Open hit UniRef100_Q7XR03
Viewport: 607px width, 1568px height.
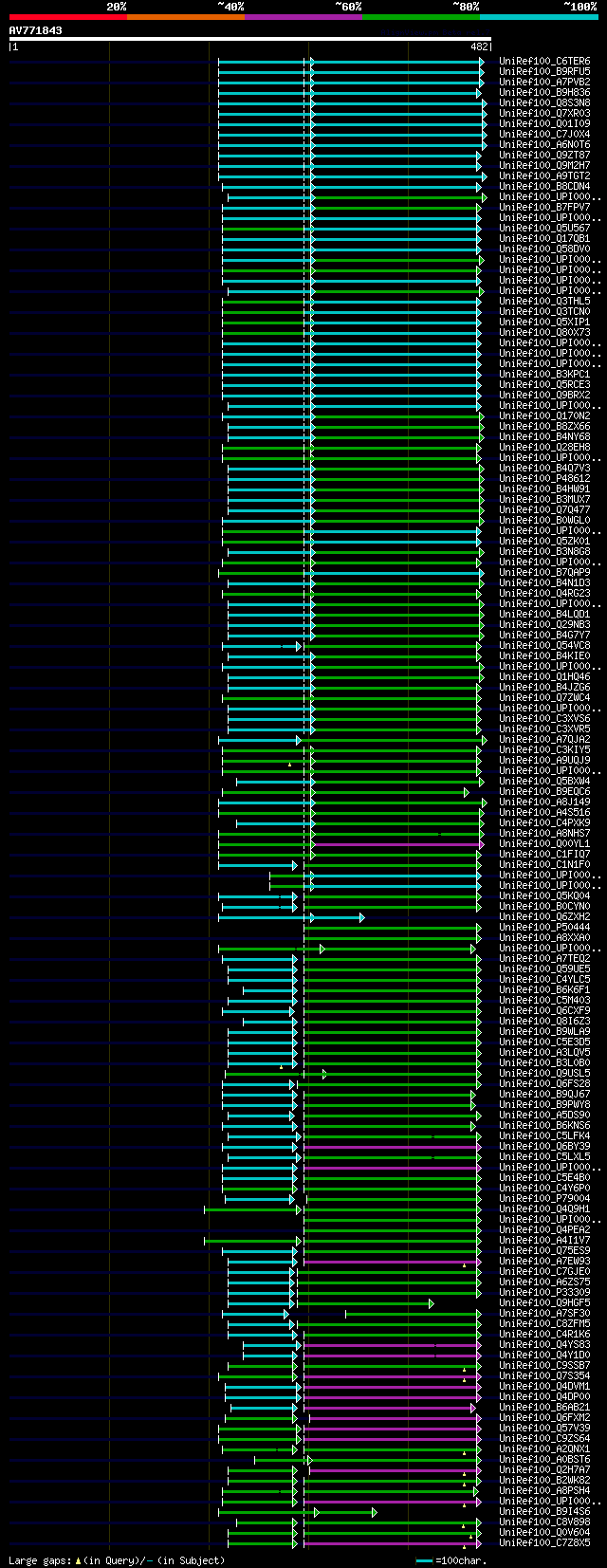[x=544, y=114]
